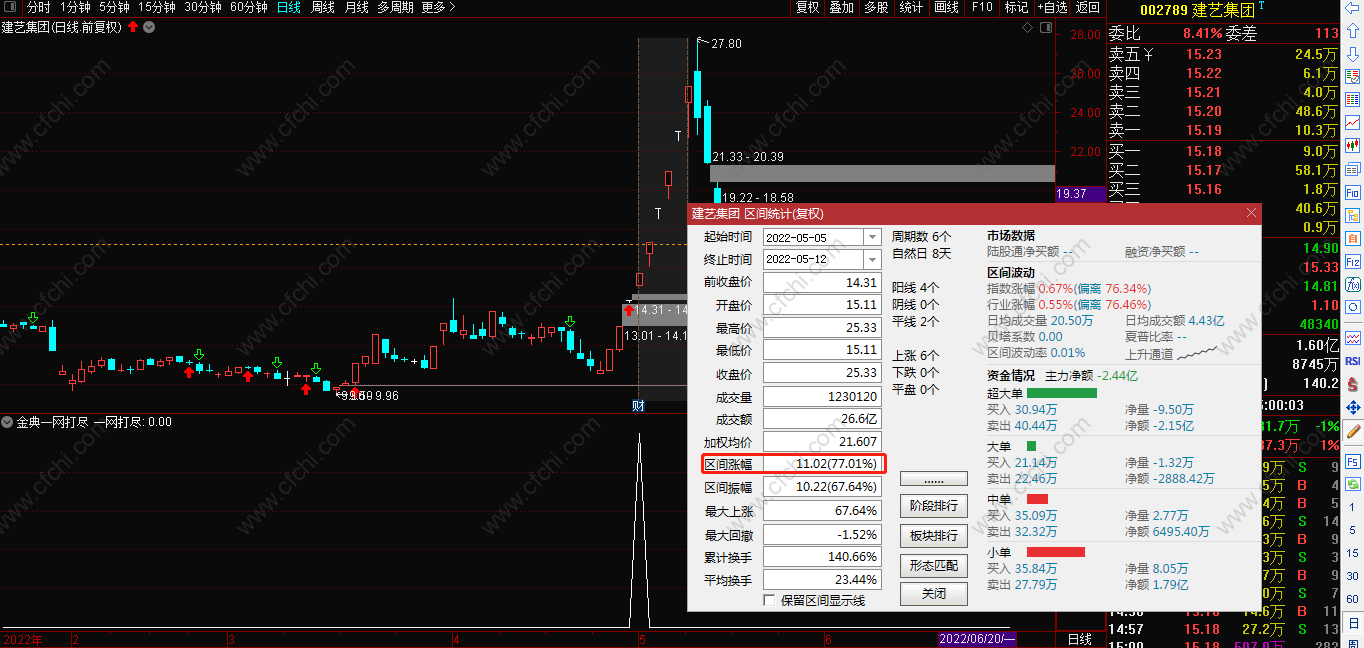Screen dimensions: 1364x648
Task: Switch to 1分钟 period
Action: tap(76, 7)
